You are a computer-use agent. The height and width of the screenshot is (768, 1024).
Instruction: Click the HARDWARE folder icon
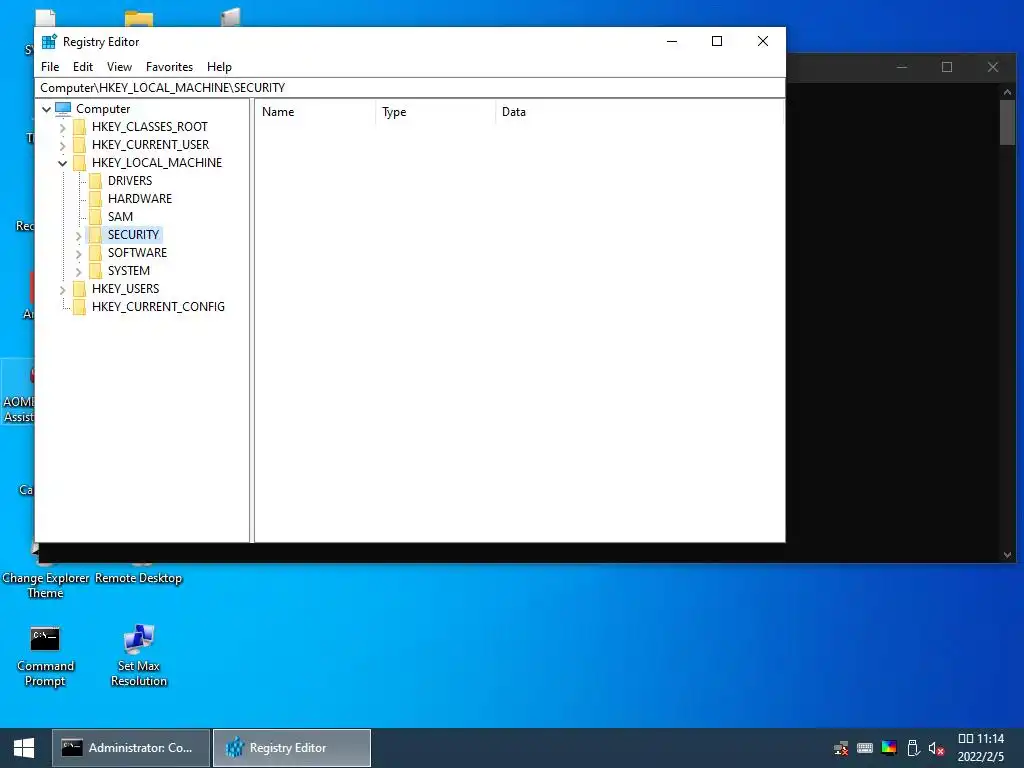coord(95,199)
